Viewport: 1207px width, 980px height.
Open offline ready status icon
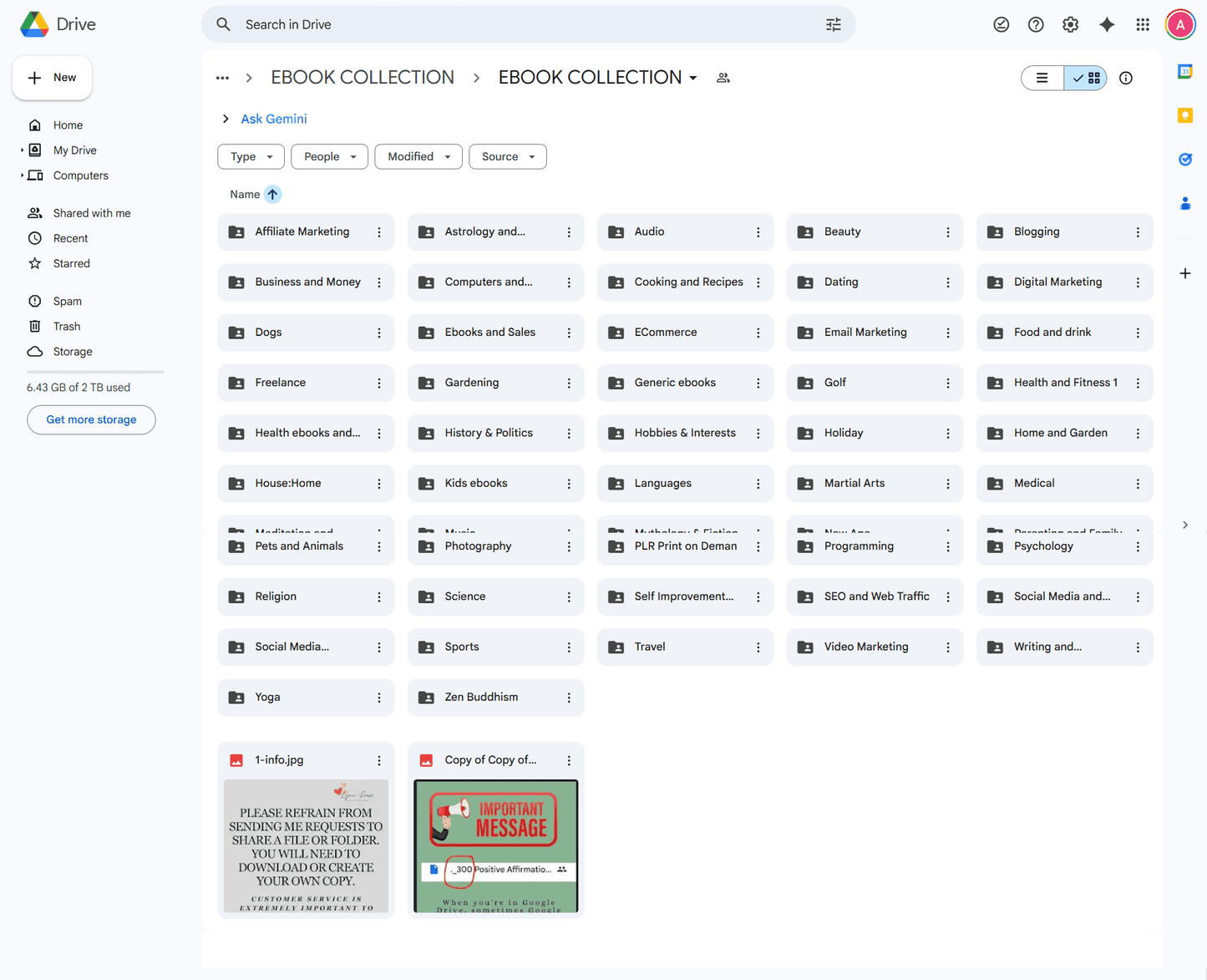click(x=1001, y=25)
